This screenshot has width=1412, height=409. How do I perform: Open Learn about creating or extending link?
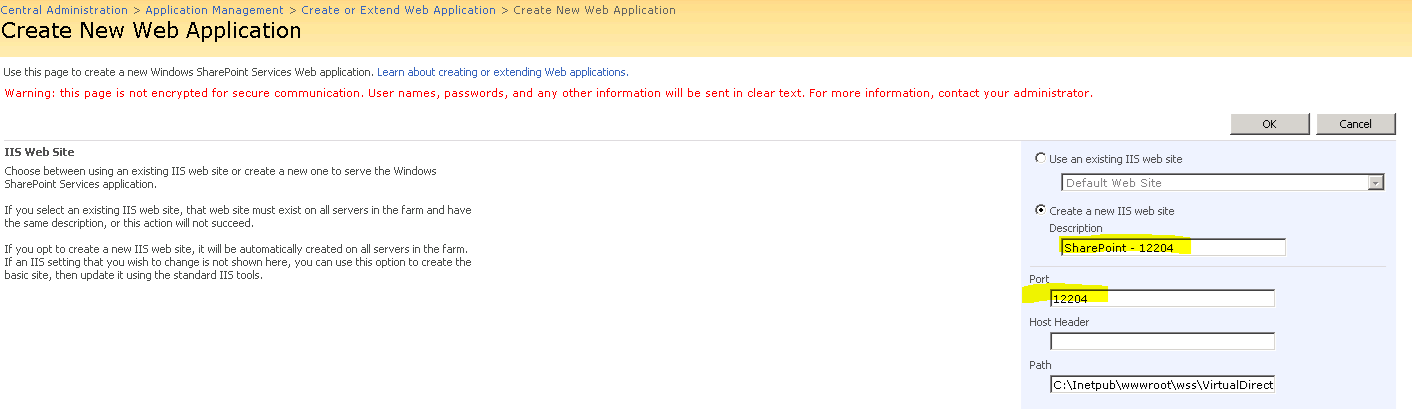(x=502, y=72)
